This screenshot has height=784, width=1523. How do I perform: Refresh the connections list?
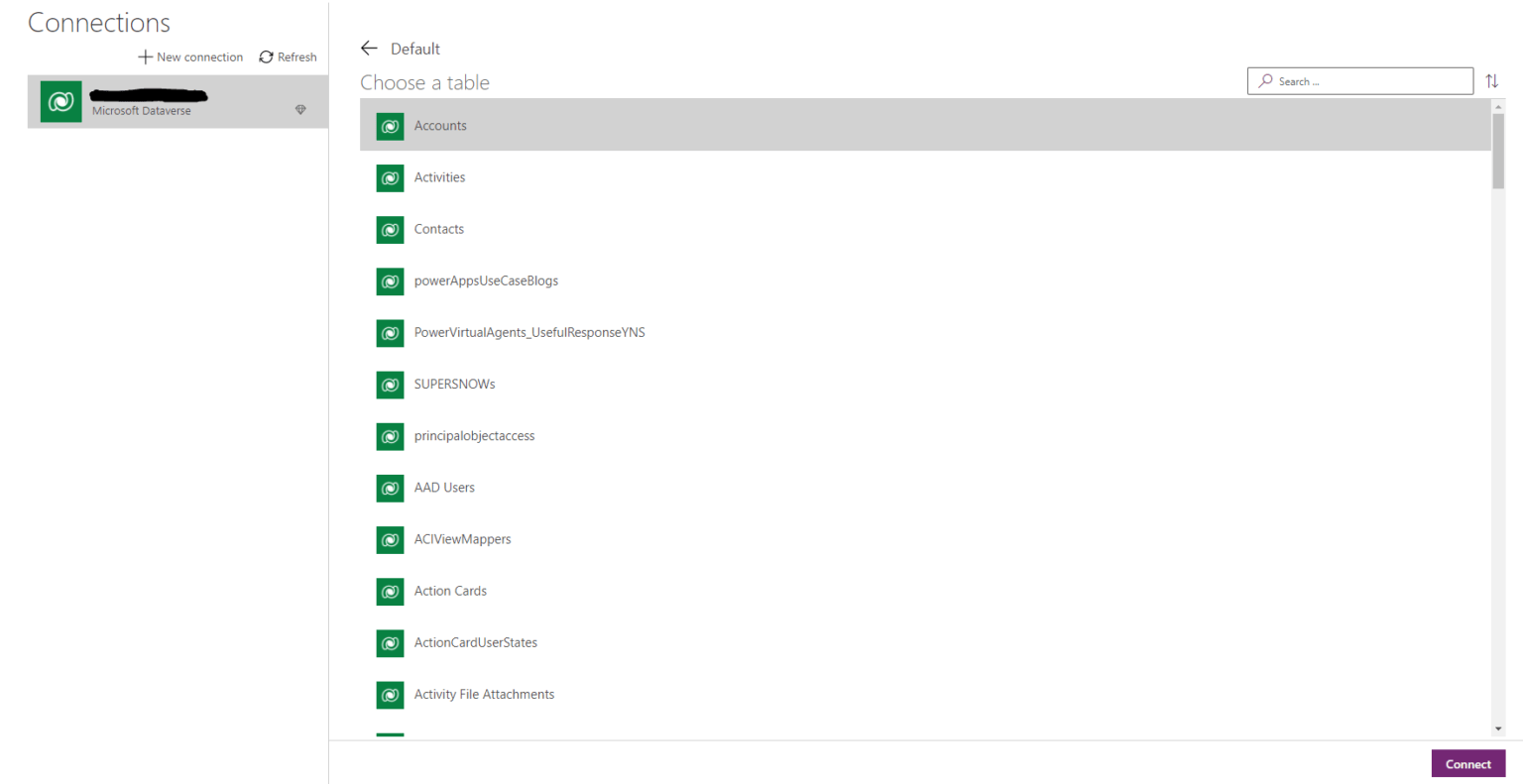pos(288,56)
